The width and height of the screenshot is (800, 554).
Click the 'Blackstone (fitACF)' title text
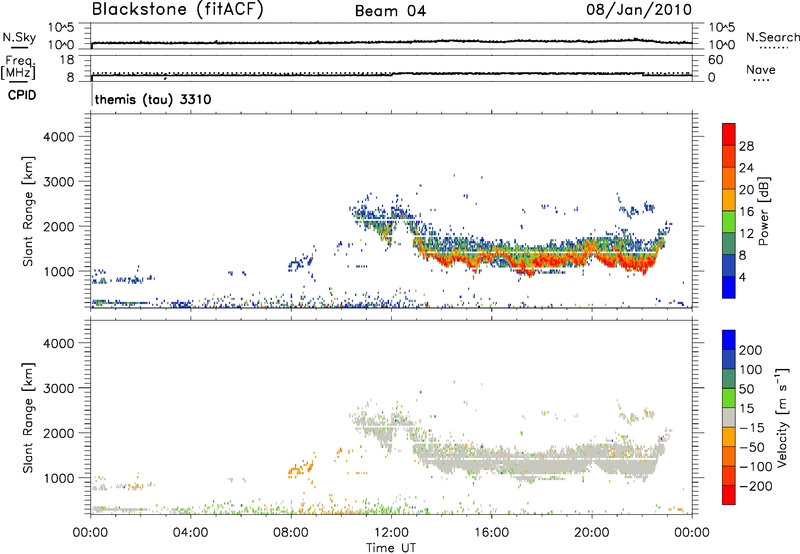177,9
